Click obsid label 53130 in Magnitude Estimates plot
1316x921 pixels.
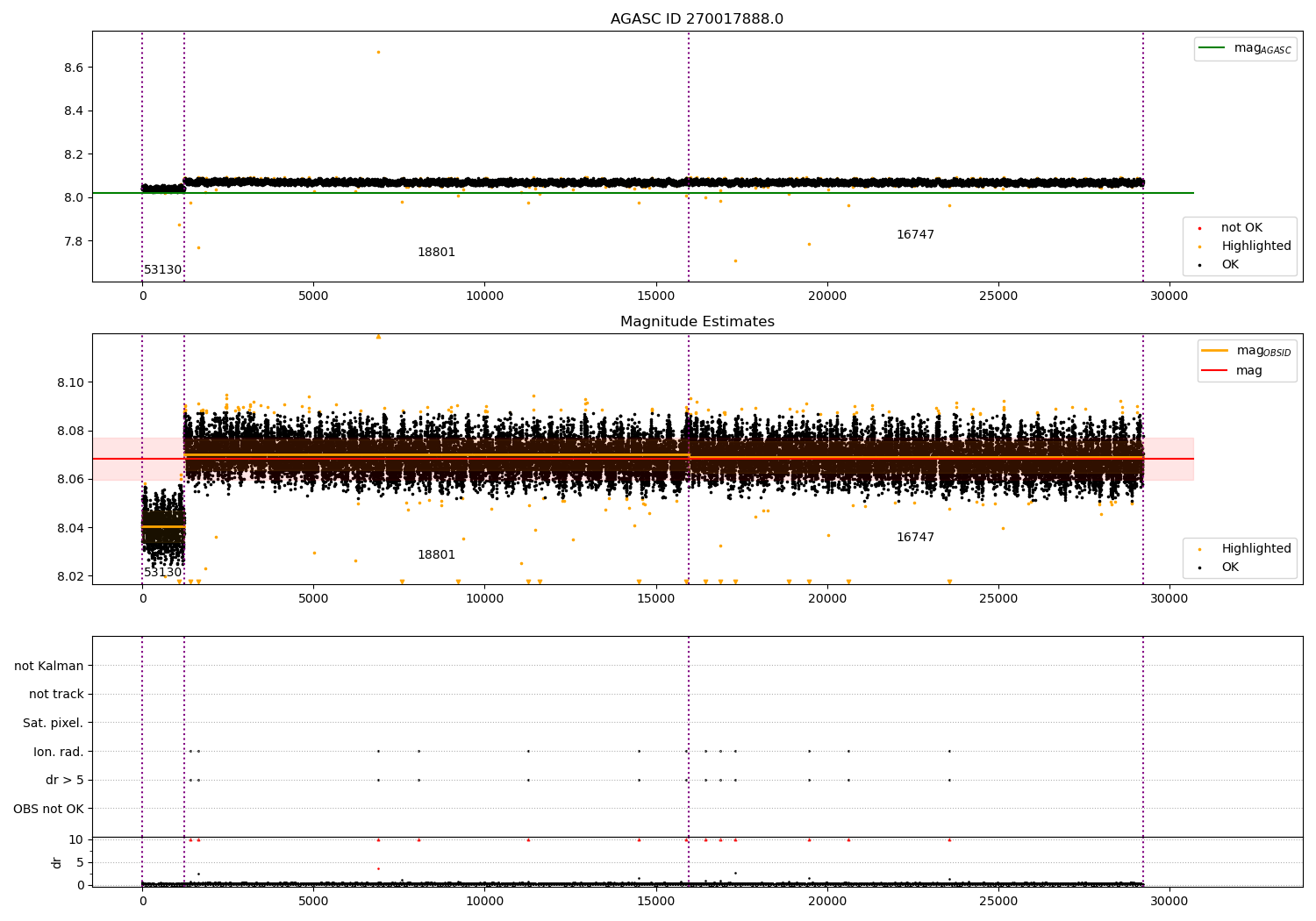pos(163,573)
